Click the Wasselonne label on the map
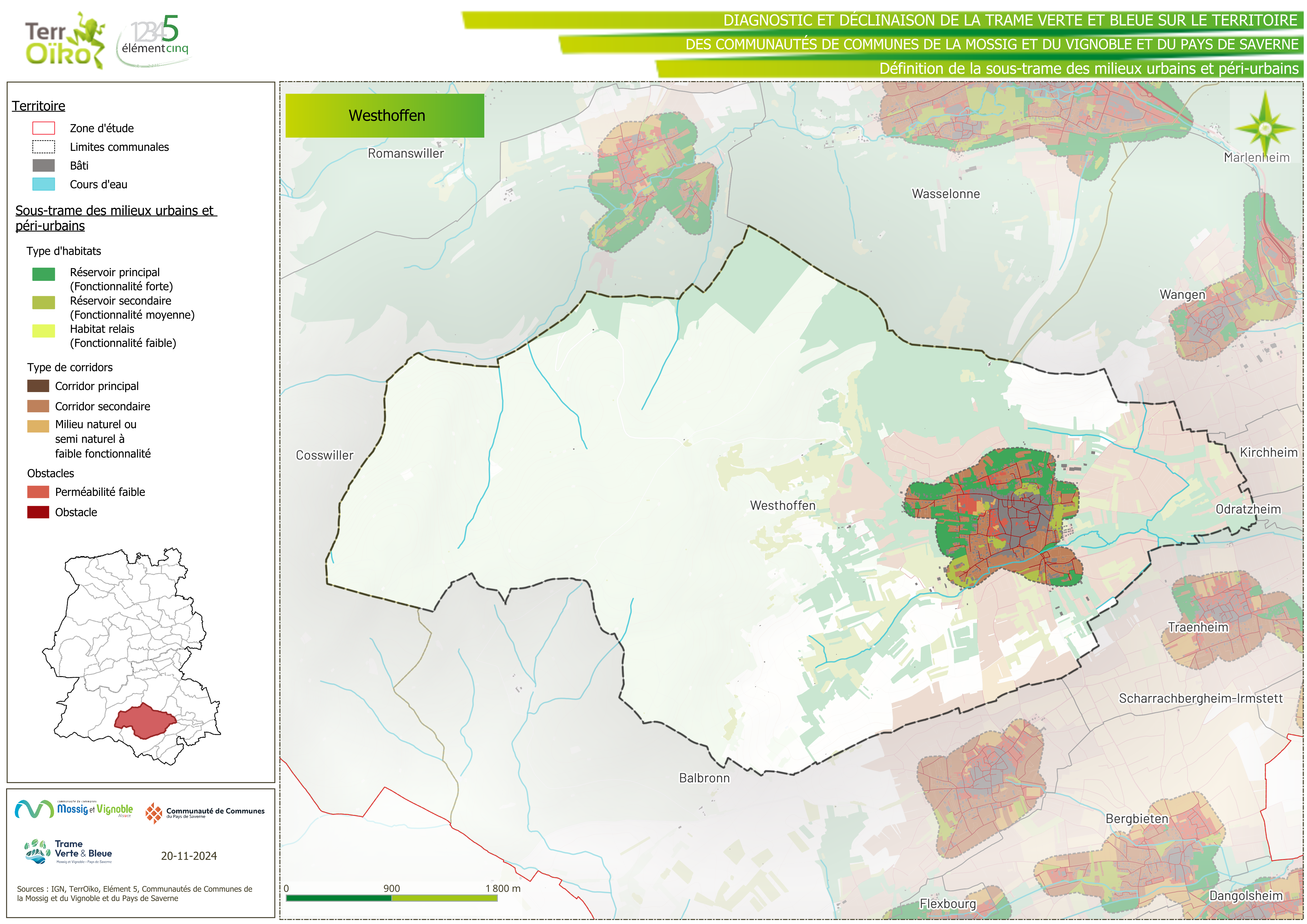The height and width of the screenshot is (924, 1307). tap(945, 194)
